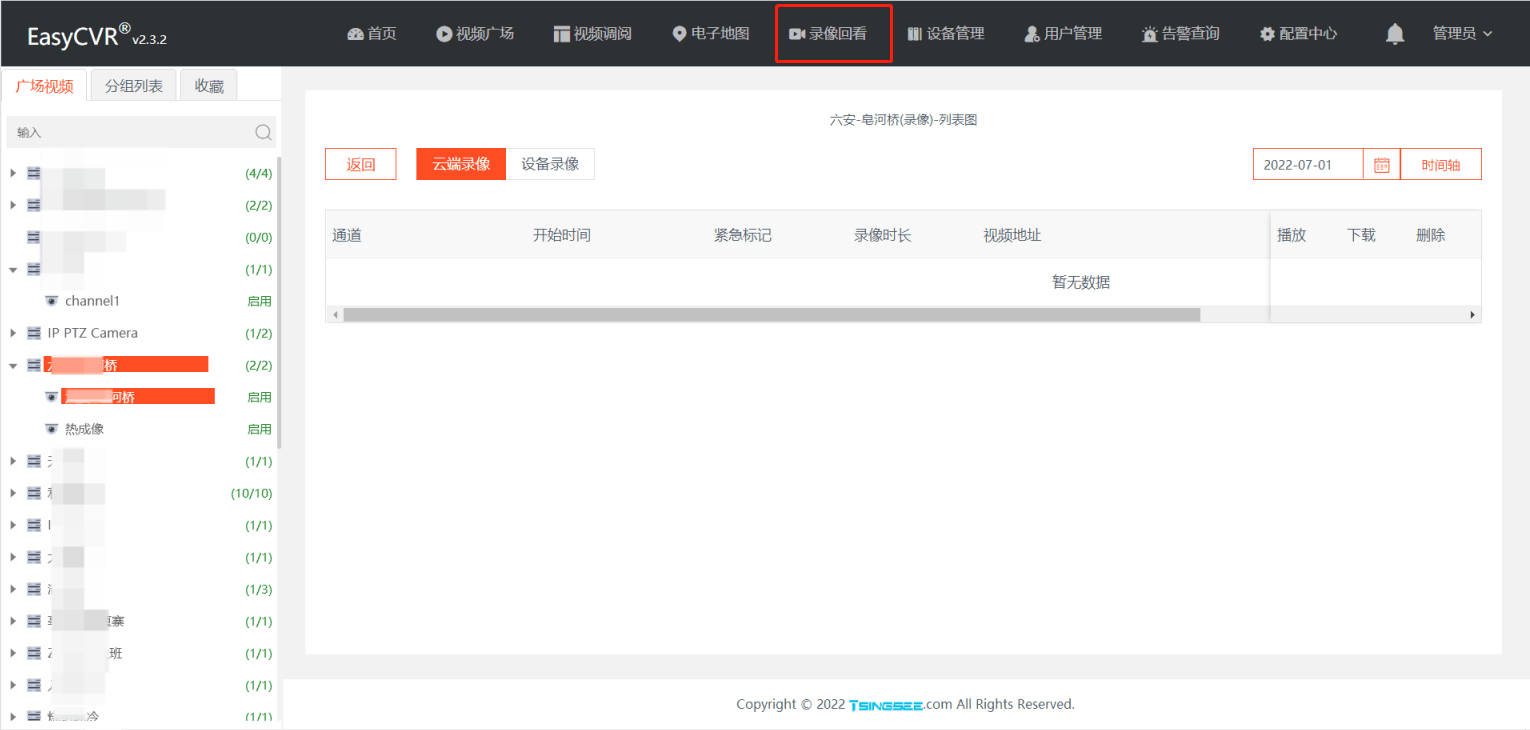
Task: Collapse the group containing channel1
Action: [13, 269]
